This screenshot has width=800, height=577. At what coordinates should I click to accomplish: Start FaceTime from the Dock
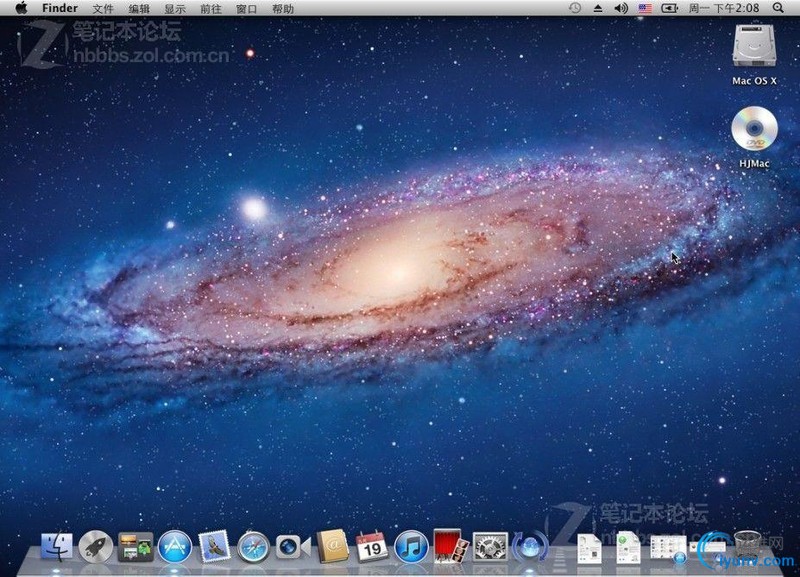293,547
